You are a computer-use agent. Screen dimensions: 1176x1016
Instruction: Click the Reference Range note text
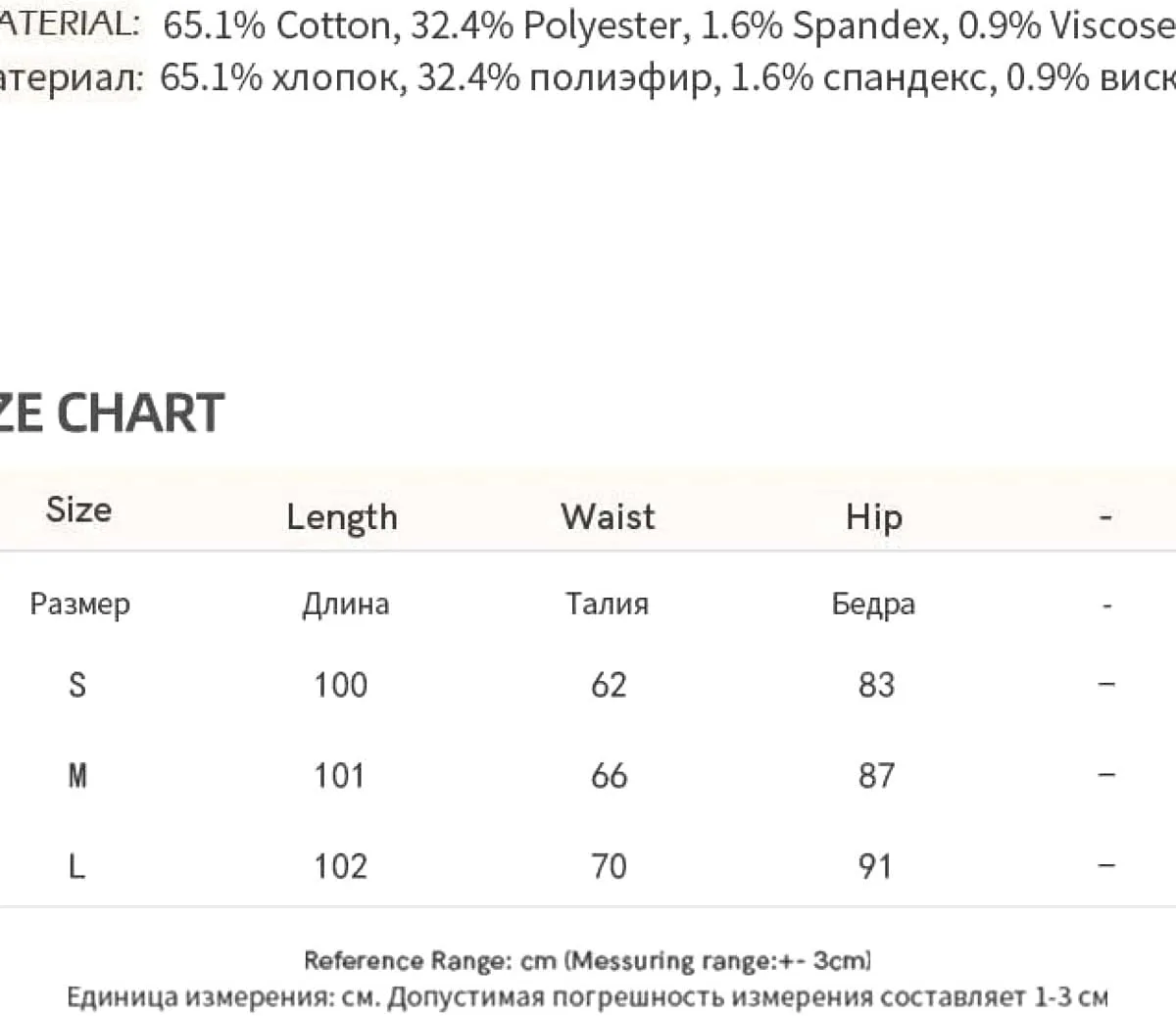pos(587,960)
